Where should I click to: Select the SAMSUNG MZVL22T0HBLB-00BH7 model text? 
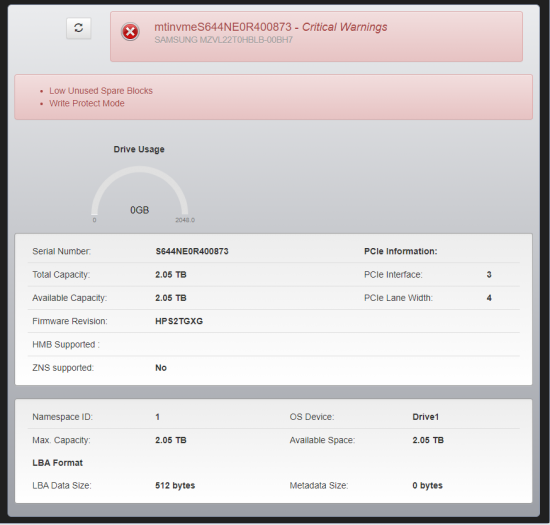pyautogui.click(x=223, y=40)
